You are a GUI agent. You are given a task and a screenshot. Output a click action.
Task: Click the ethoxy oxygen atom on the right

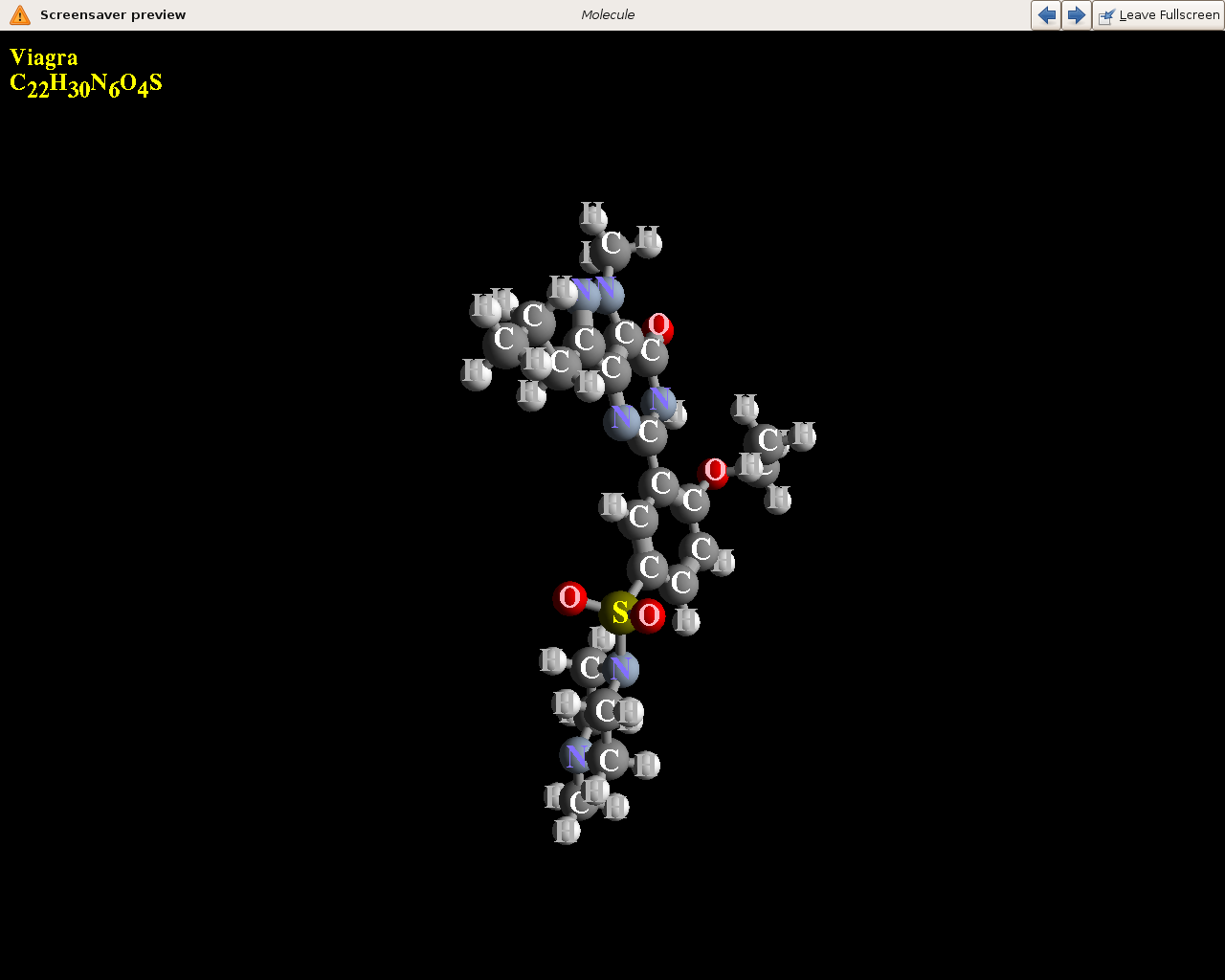click(715, 471)
